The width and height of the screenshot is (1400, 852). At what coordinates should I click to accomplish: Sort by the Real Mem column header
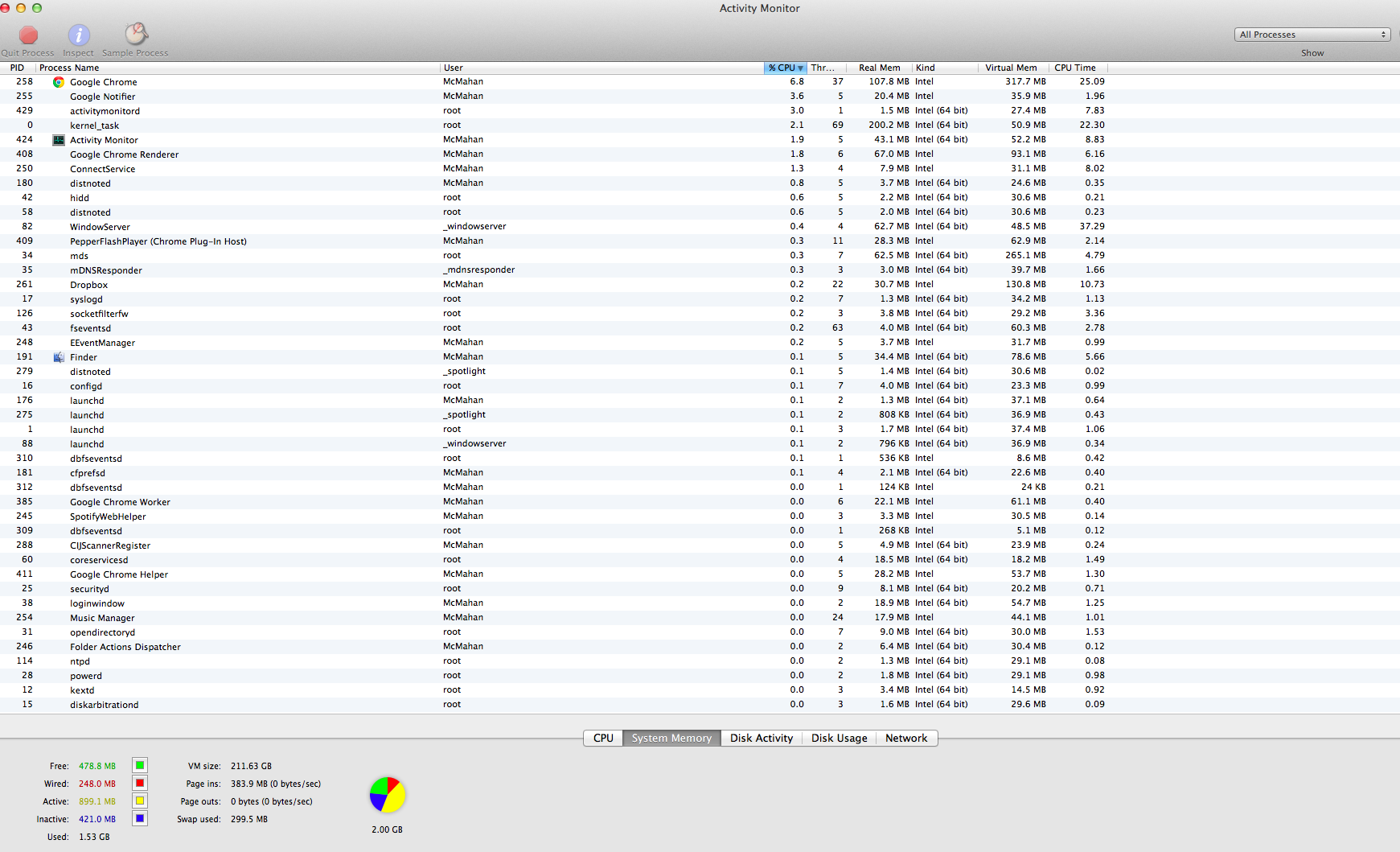pyautogui.click(x=880, y=68)
